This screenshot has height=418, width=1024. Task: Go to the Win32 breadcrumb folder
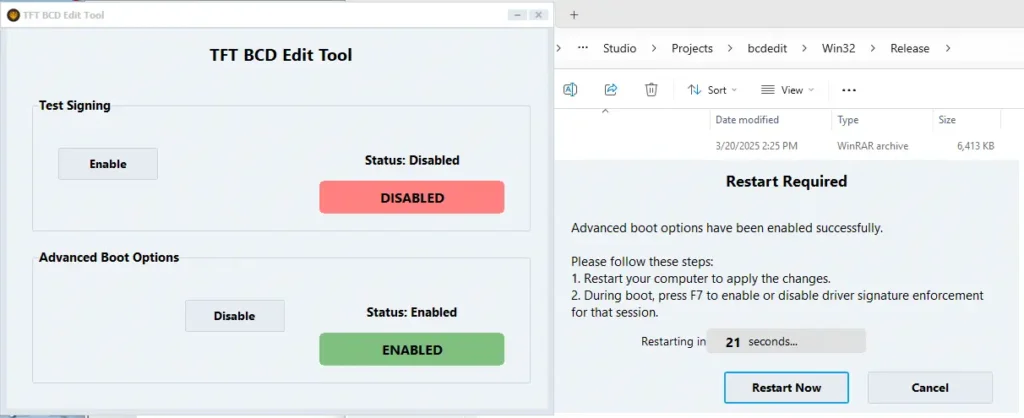pyautogui.click(x=840, y=48)
